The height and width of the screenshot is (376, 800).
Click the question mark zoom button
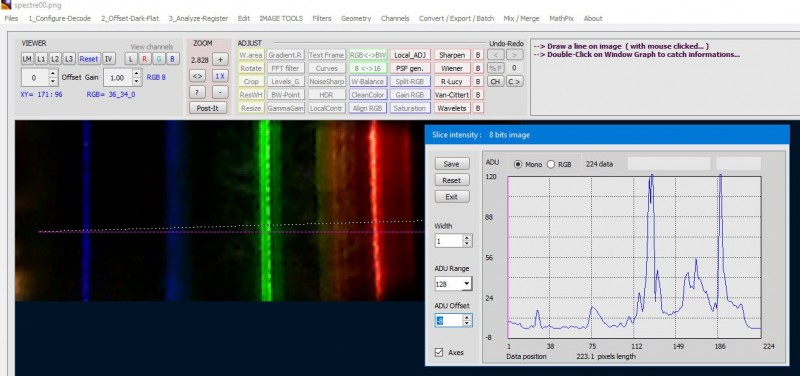197,92
